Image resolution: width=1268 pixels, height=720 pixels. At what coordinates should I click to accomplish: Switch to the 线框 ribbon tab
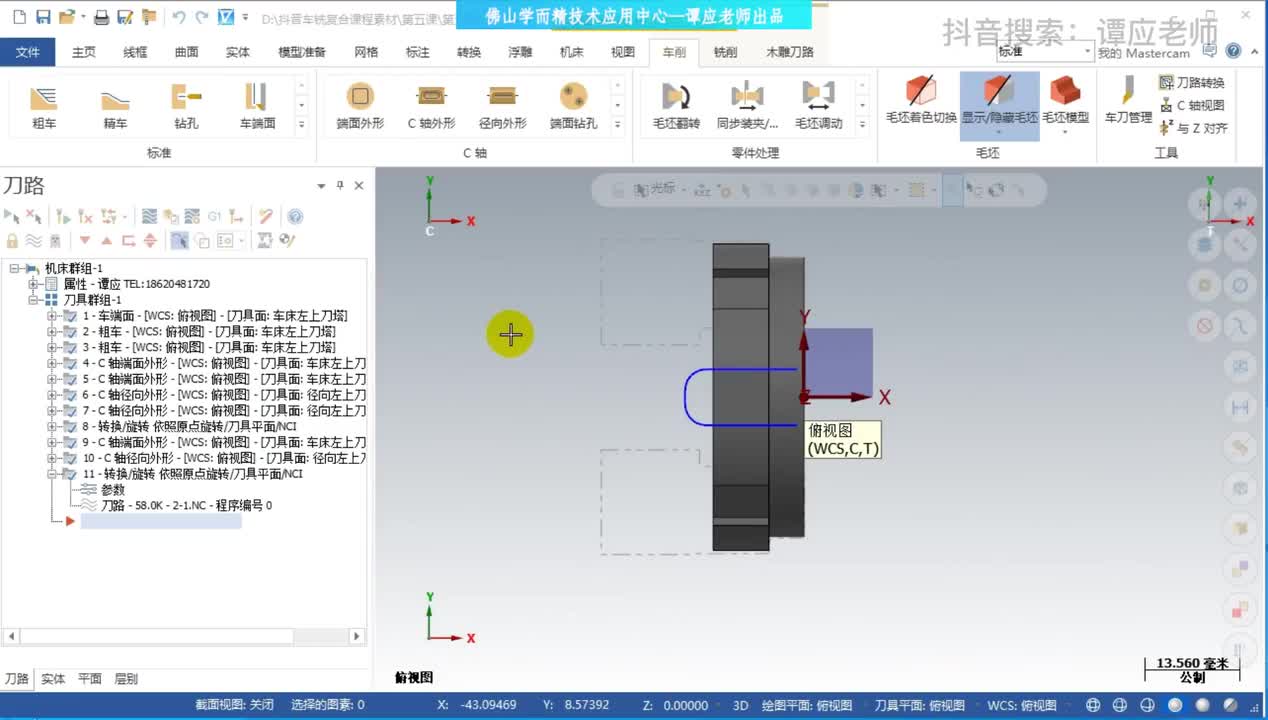pos(135,52)
